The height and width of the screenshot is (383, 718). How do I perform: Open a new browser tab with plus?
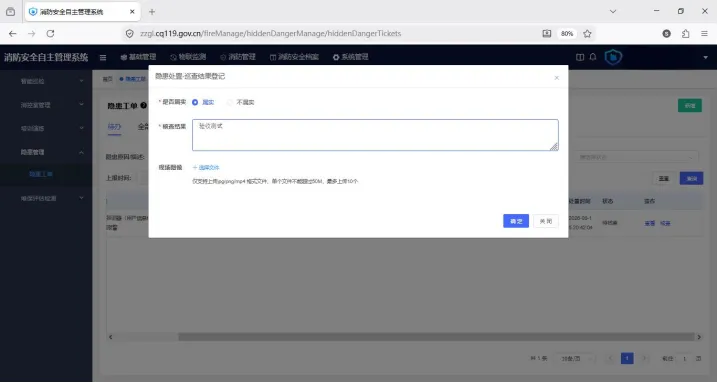pyautogui.click(x=152, y=12)
